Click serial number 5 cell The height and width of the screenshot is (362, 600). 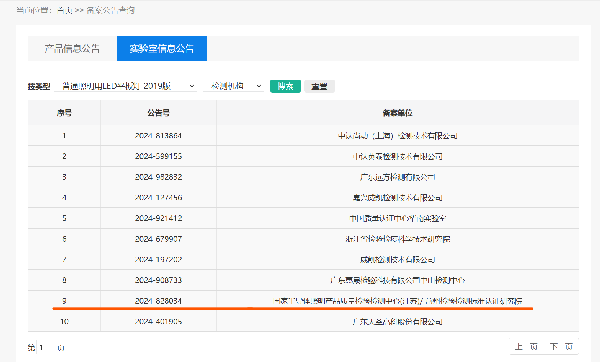click(64, 218)
